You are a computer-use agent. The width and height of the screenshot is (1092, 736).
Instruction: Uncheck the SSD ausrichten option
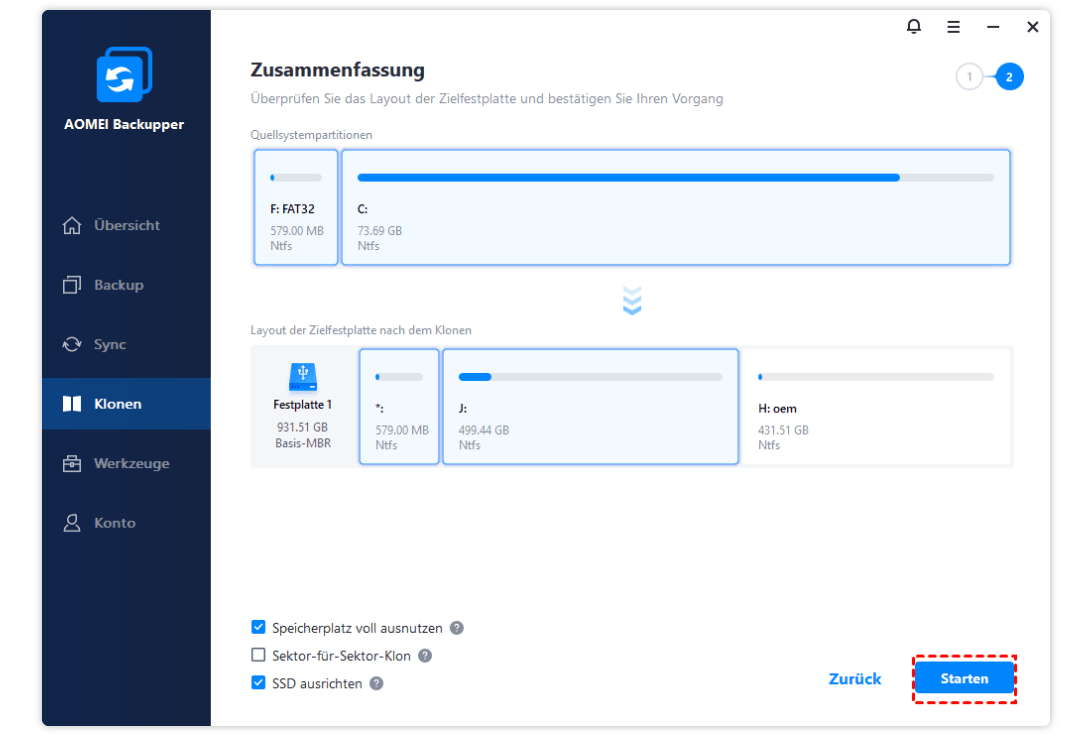click(259, 684)
